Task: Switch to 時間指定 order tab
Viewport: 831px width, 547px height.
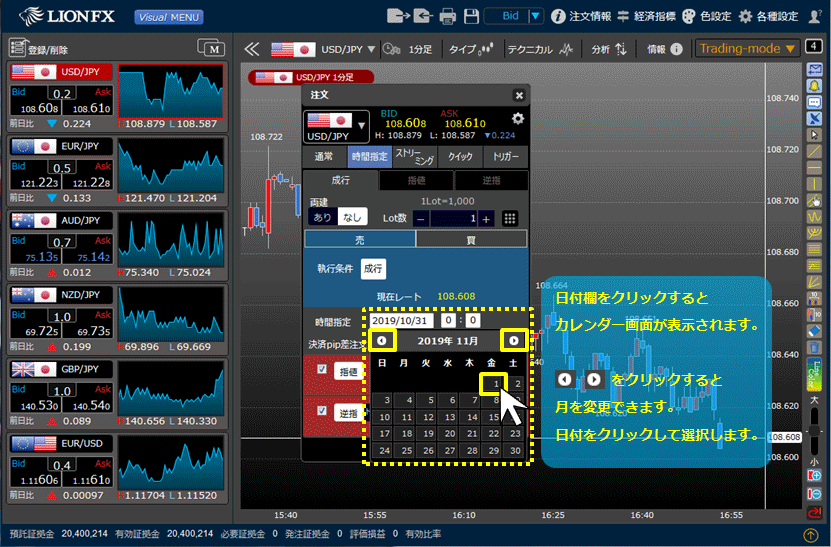Action: click(369, 157)
